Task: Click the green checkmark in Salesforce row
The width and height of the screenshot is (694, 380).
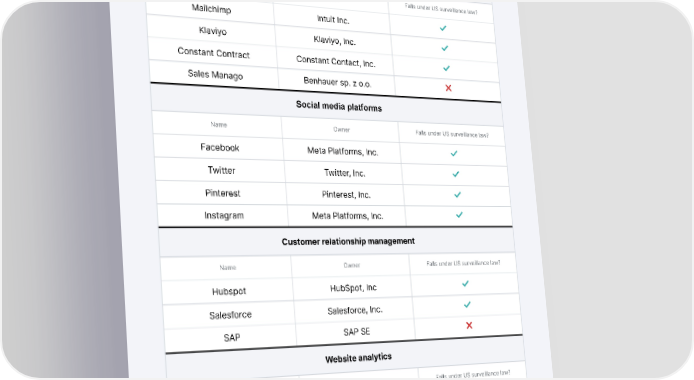Action: pyautogui.click(x=467, y=305)
